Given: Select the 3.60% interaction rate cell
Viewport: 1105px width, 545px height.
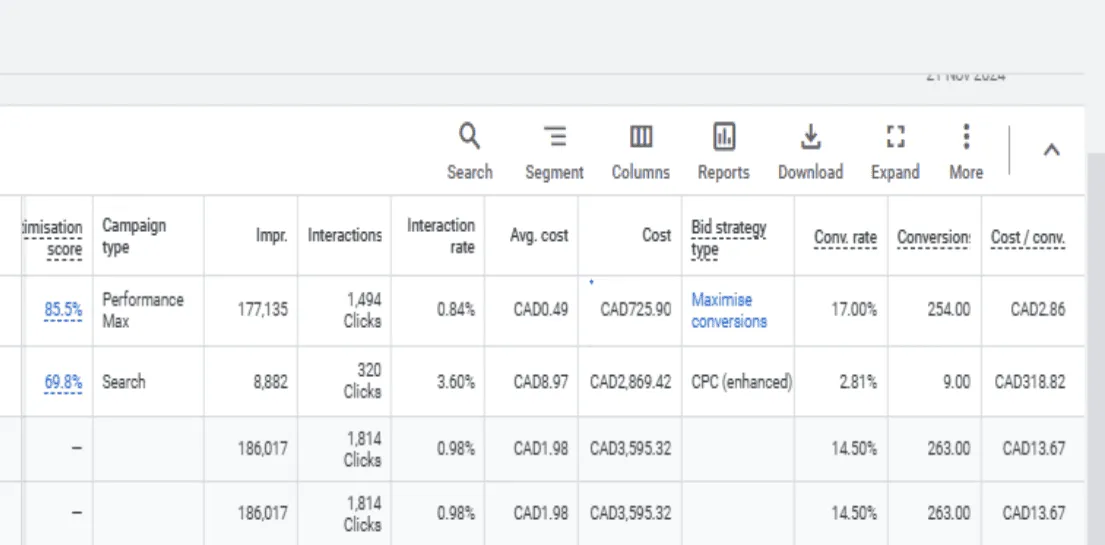Looking at the screenshot, I should [x=438, y=381].
